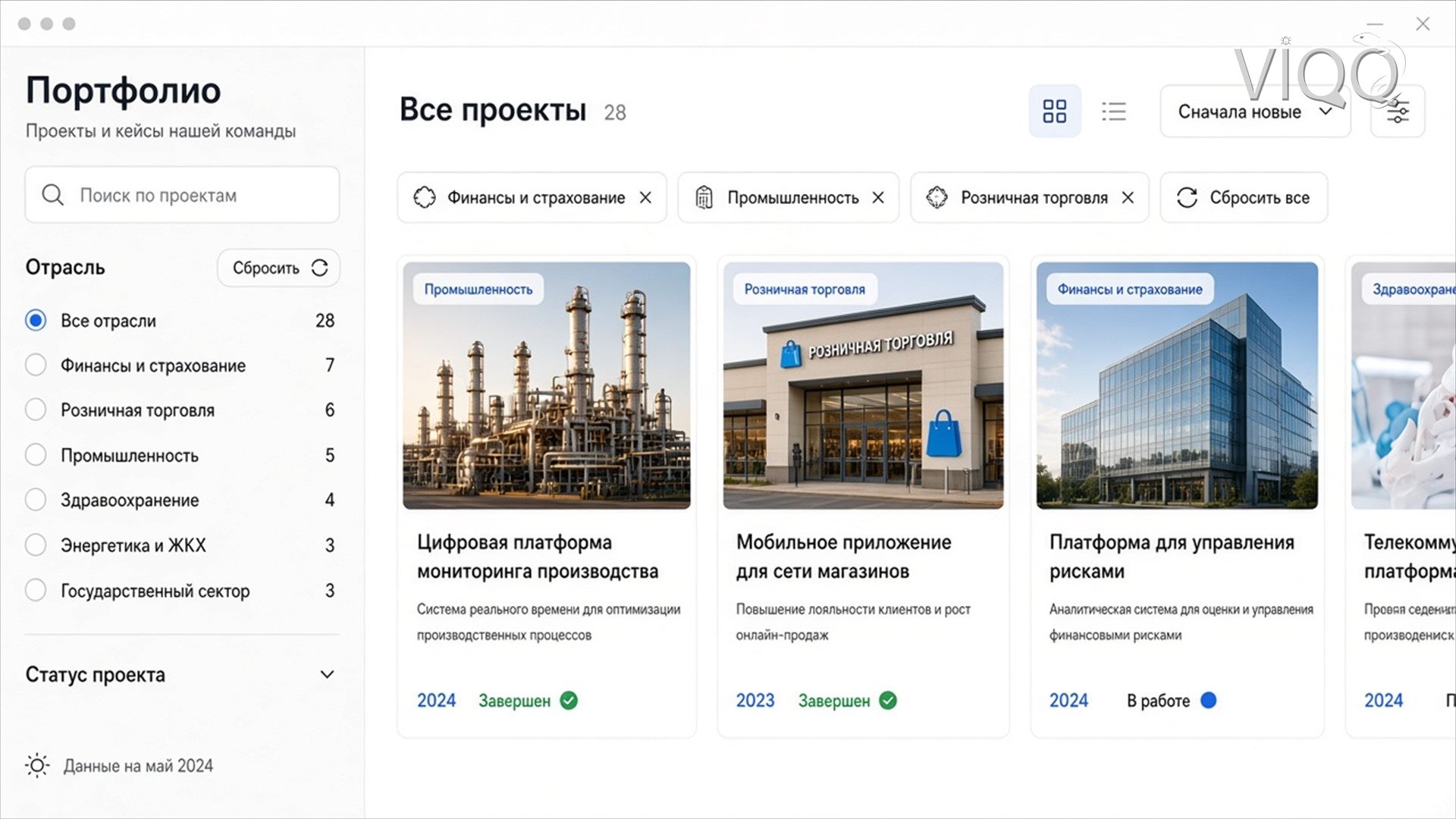Open Цифровая платформа мониторинга производства title
This screenshot has height=819, width=1456.
pos(538,557)
